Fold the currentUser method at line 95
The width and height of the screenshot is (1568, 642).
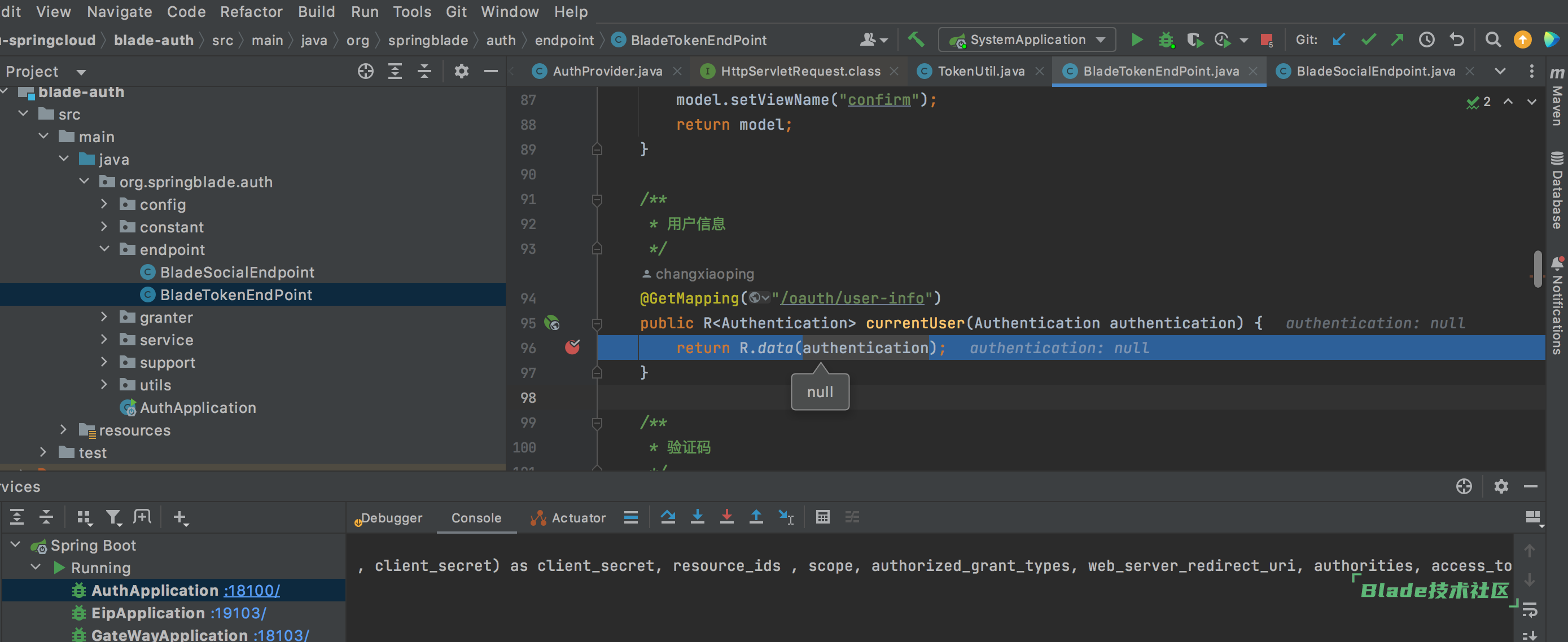click(x=597, y=323)
